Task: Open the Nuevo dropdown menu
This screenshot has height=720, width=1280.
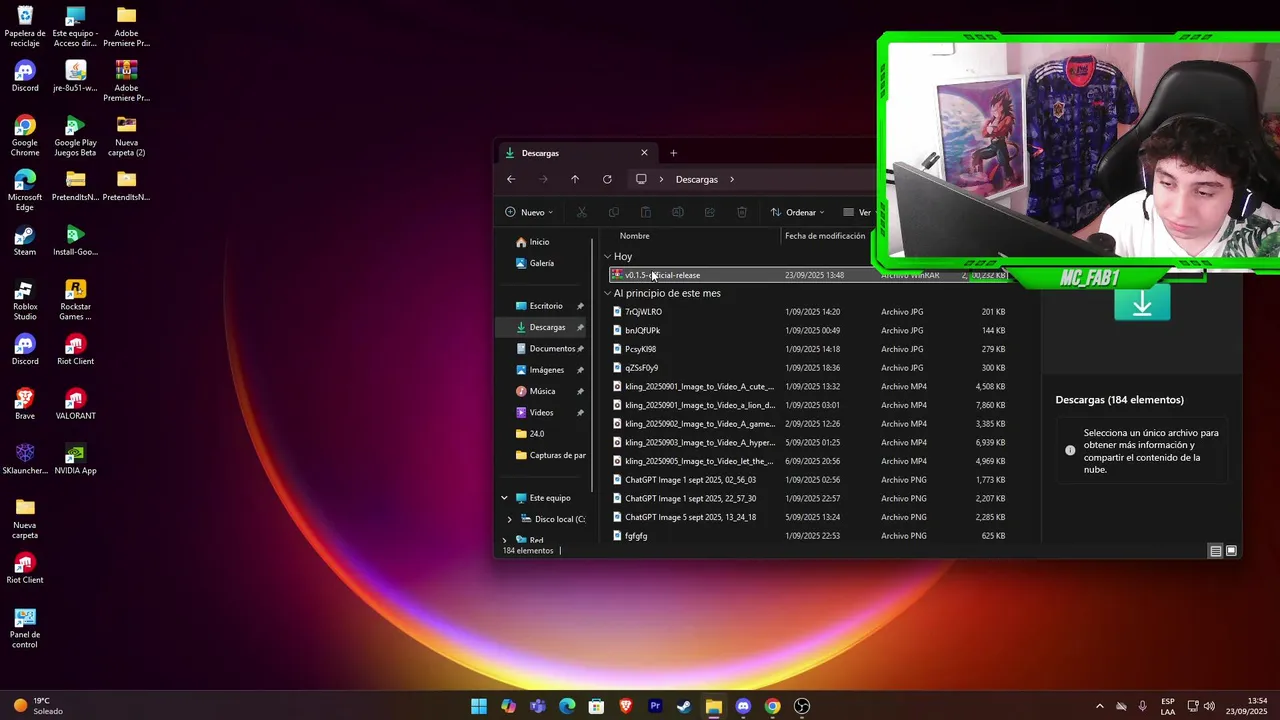Action: point(529,212)
